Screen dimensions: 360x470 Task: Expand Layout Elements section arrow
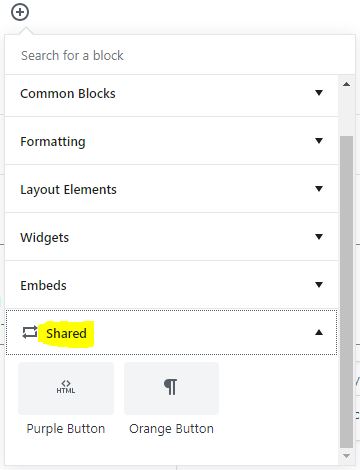(319, 189)
